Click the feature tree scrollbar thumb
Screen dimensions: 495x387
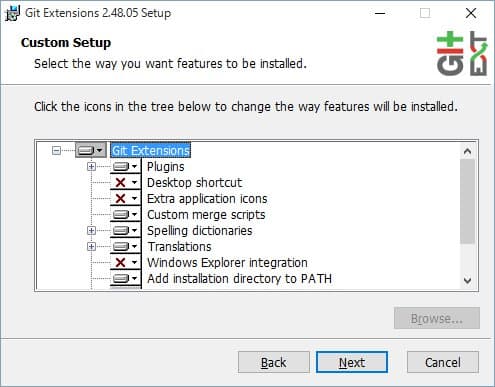(x=467, y=201)
